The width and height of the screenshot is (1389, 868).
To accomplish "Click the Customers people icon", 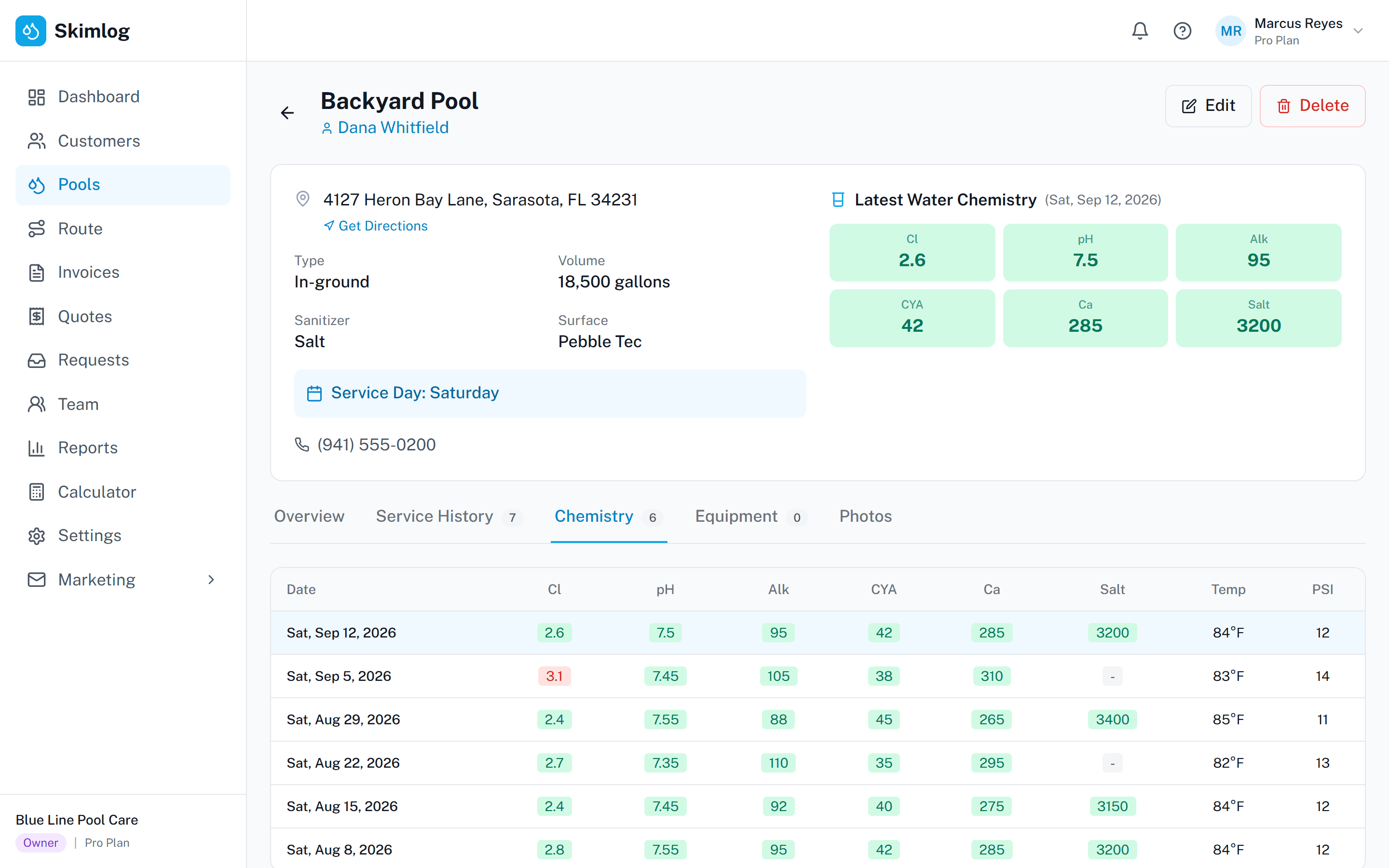I will tap(37, 141).
